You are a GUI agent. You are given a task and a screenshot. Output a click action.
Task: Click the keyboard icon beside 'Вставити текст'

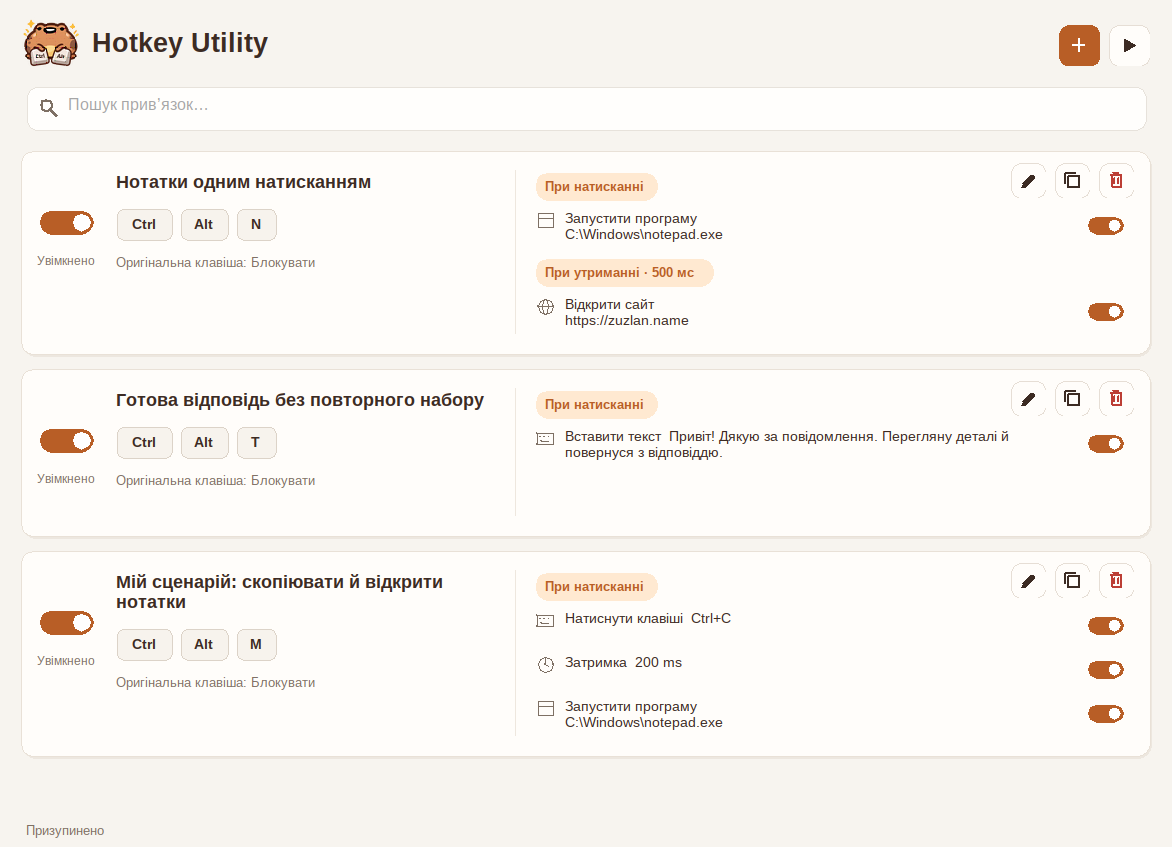pyautogui.click(x=546, y=439)
